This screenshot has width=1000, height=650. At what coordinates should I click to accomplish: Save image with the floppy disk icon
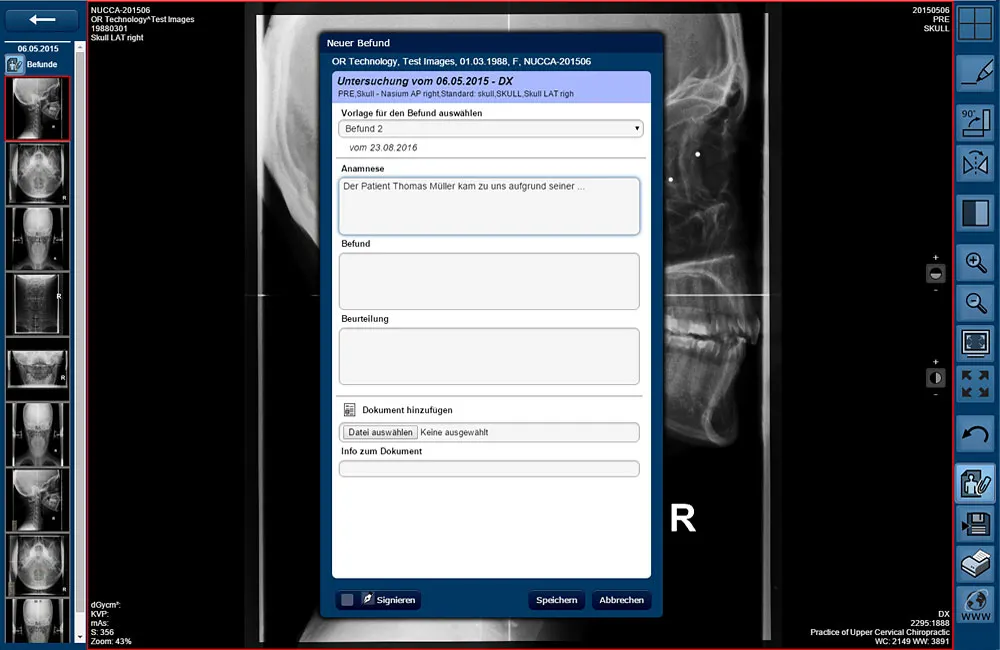point(974,522)
